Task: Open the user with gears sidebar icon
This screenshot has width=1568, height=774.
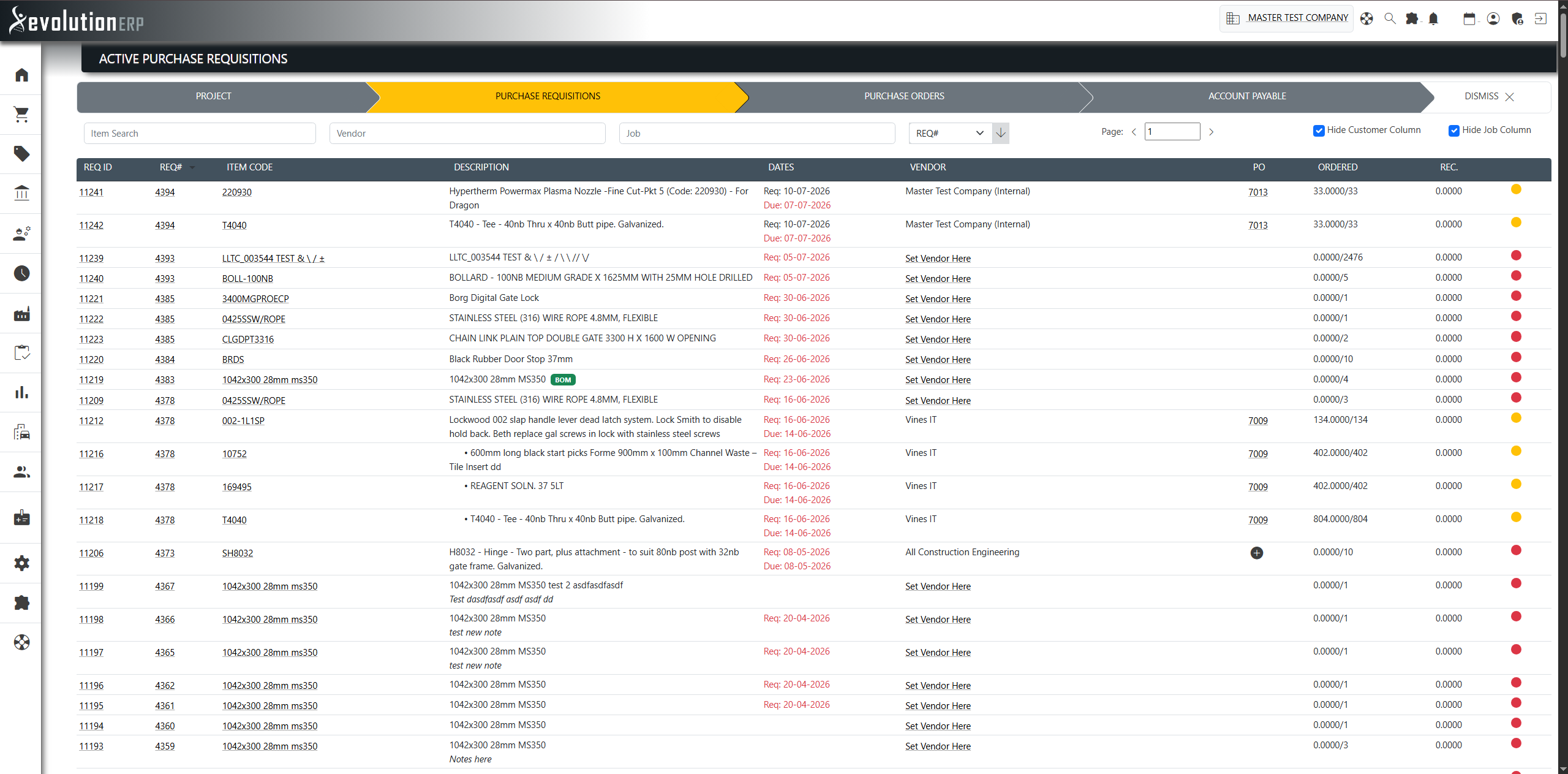Action: [21, 233]
